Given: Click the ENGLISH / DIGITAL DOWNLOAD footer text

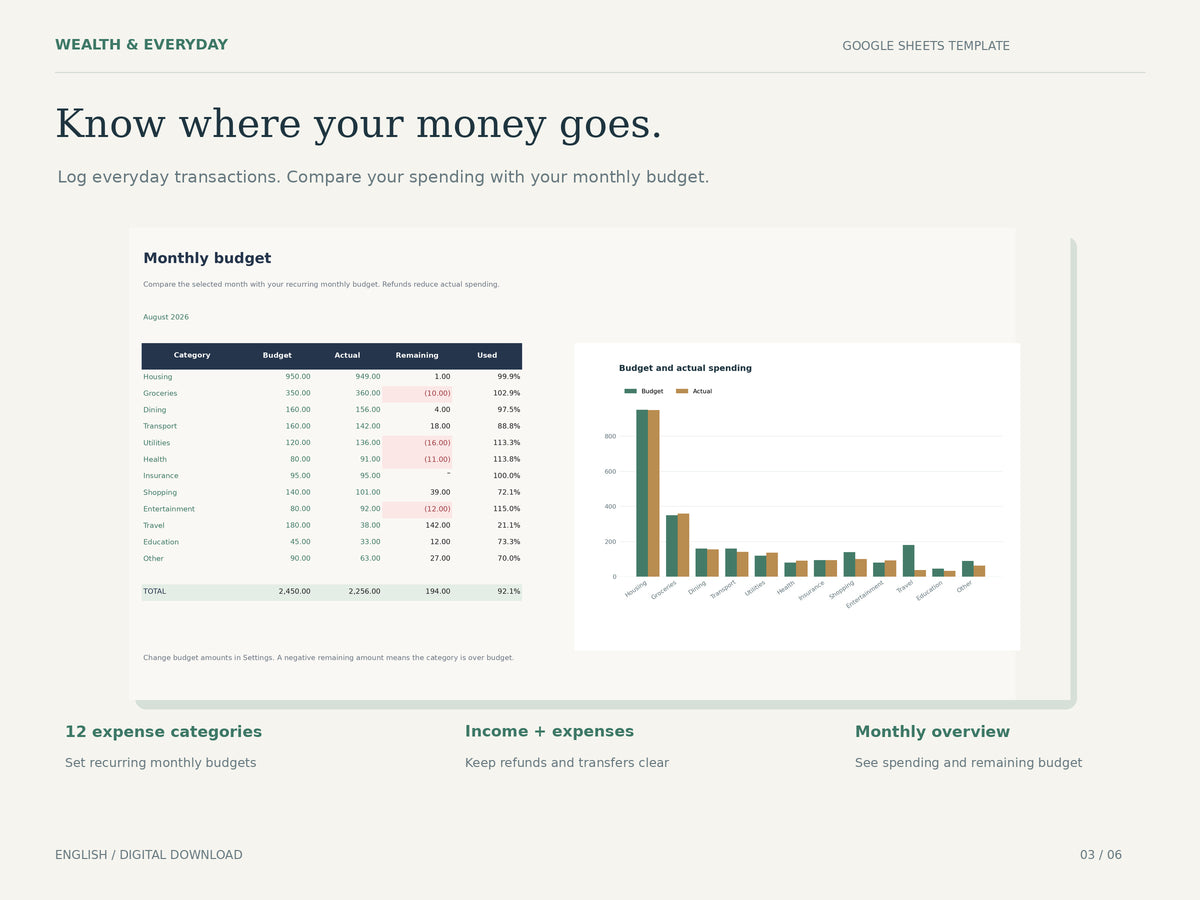Looking at the screenshot, I should (149, 855).
